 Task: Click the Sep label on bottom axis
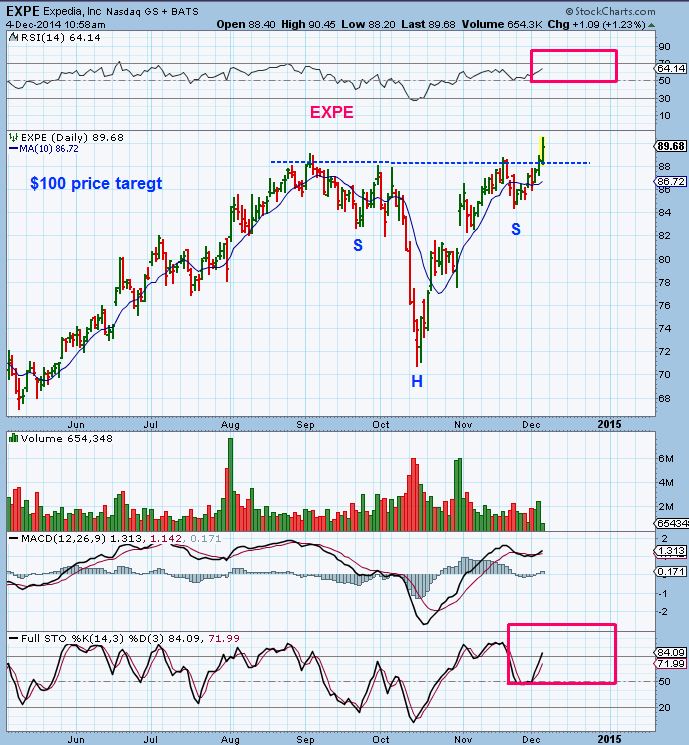306,740
